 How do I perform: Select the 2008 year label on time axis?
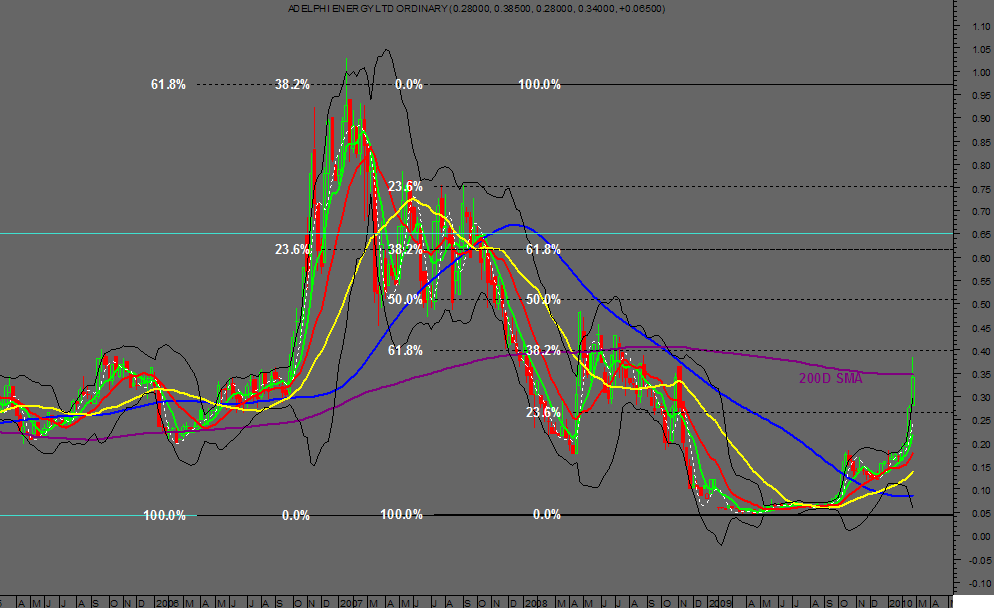point(536,602)
